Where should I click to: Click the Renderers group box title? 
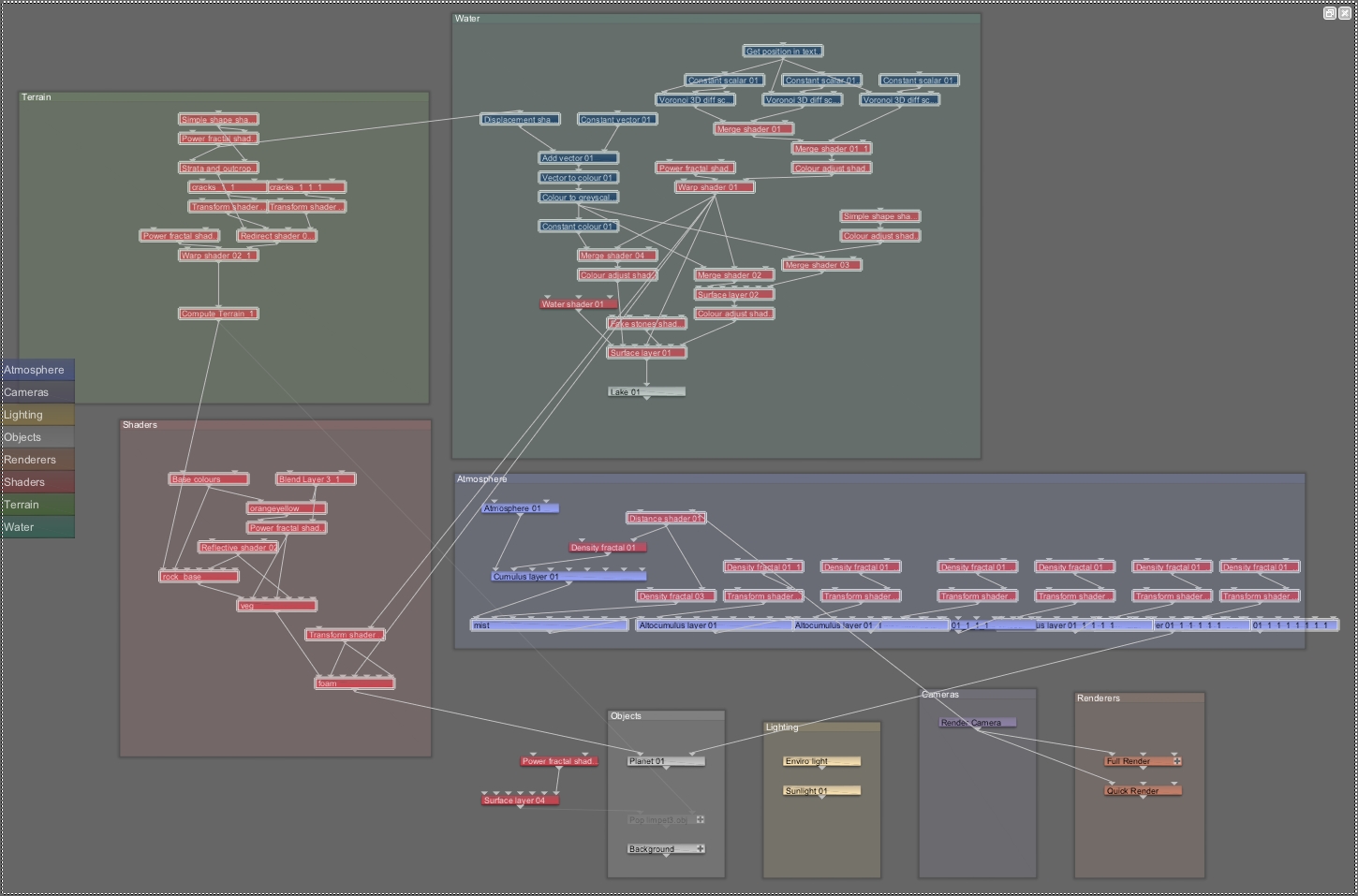[x=1099, y=698]
